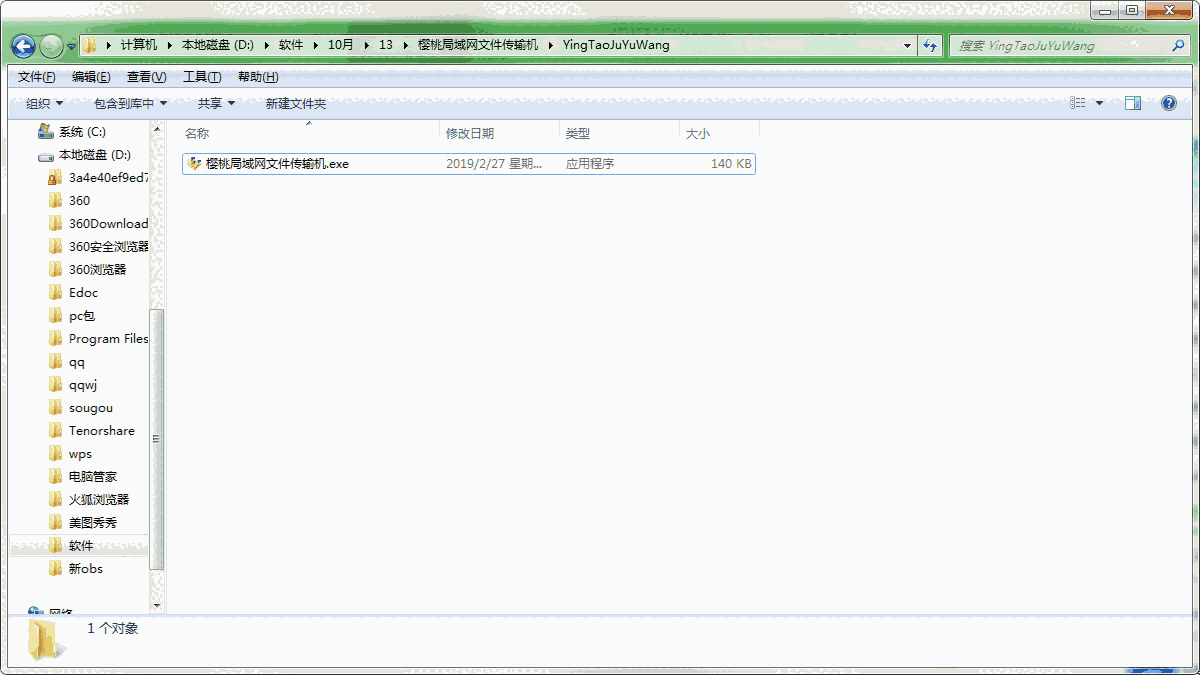Open the 文件(F) menu
This screenshot has width=1200, height=675.
(x=36, y=77)
